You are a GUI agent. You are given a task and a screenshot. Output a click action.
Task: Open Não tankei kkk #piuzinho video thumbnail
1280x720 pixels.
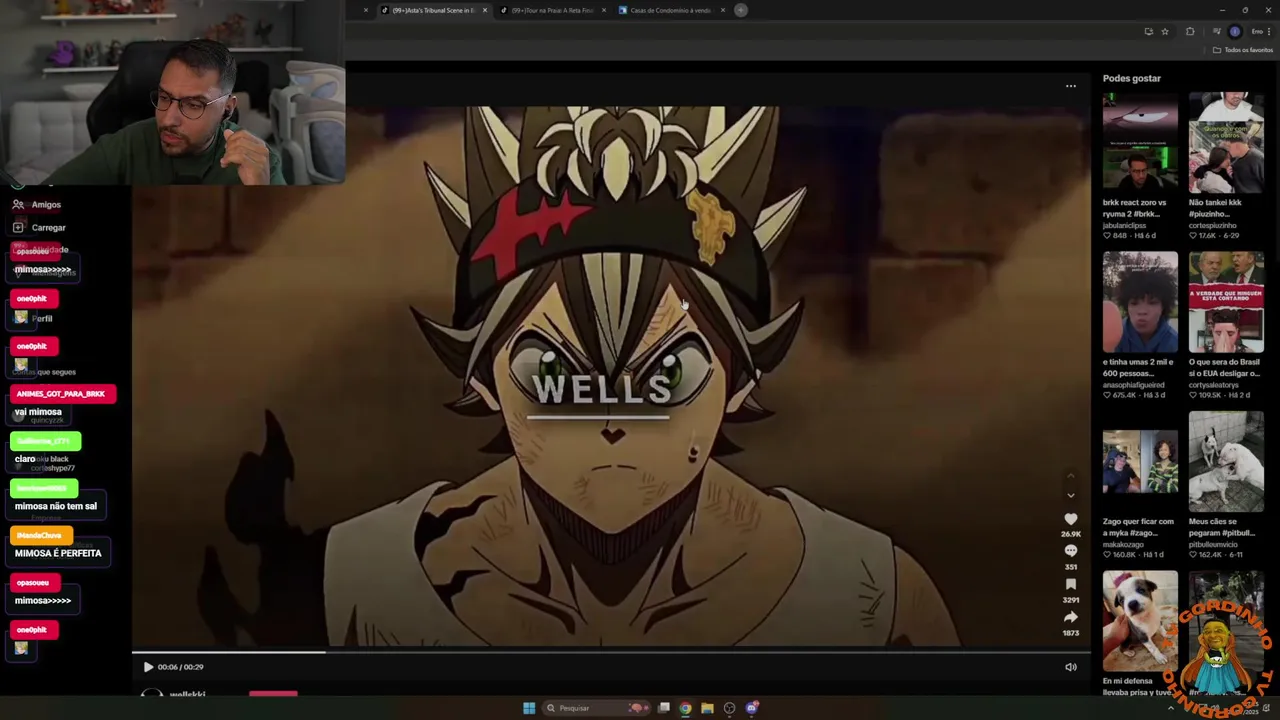pyautogui.click(x=1226, y=142)
